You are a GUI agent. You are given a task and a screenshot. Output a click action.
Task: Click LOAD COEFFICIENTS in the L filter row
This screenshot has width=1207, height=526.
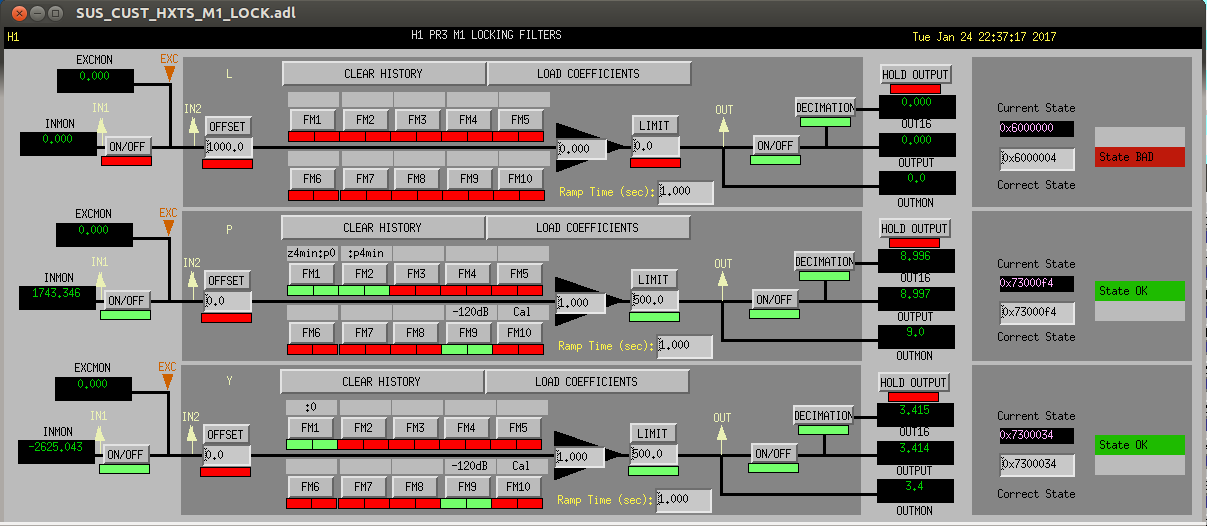pyautogui.click(x=589, y=74)
